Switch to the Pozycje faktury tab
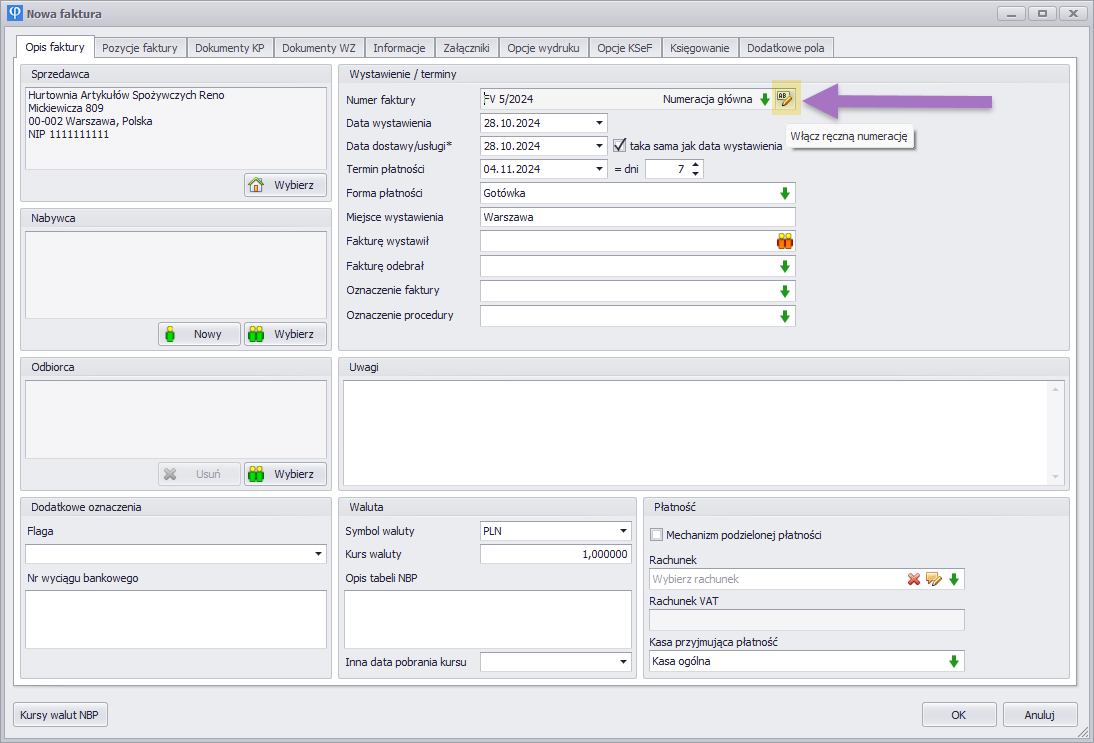Screen dimensions: 1094x743 (140, 48)
